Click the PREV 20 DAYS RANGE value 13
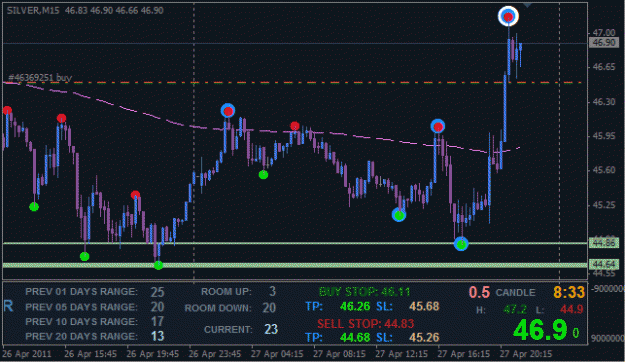This screenshot has height=362, width=625. point(157,336)
